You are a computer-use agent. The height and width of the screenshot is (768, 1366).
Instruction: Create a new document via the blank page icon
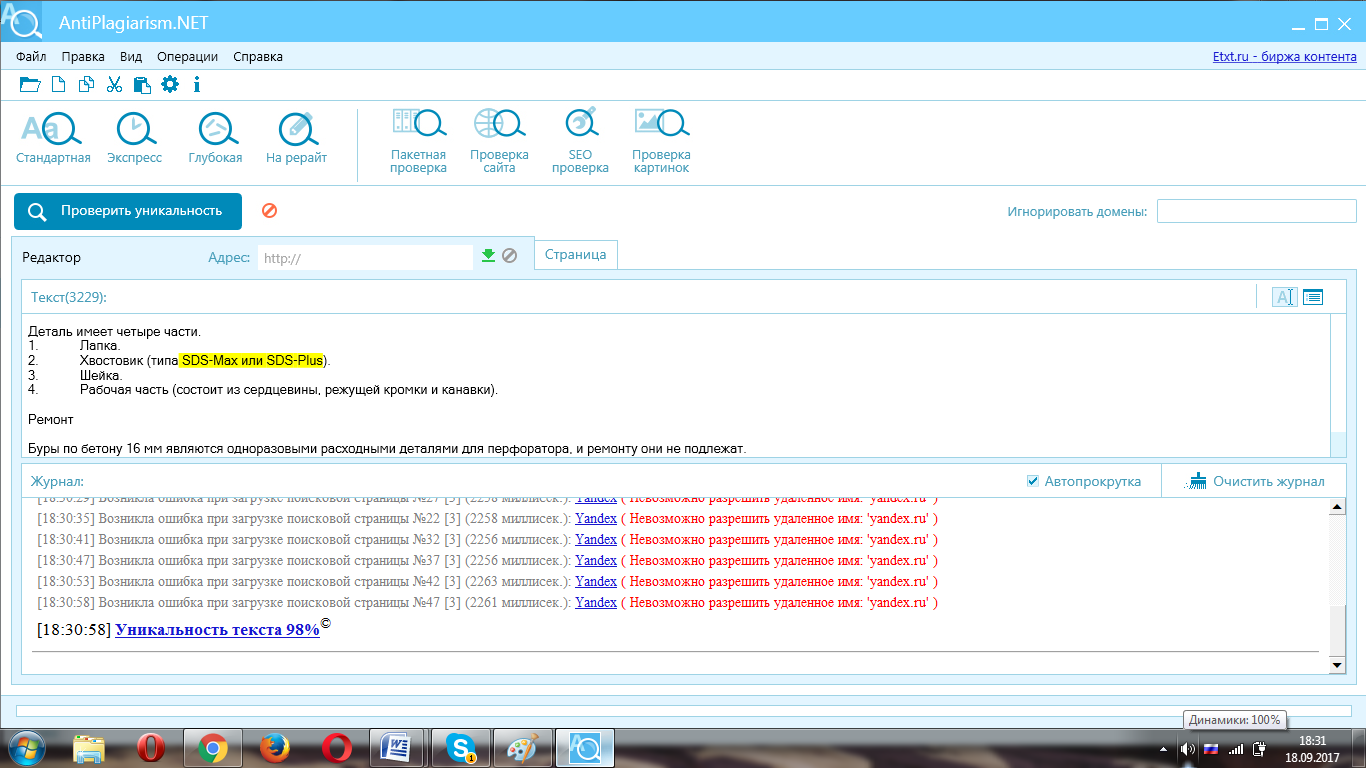59,85
